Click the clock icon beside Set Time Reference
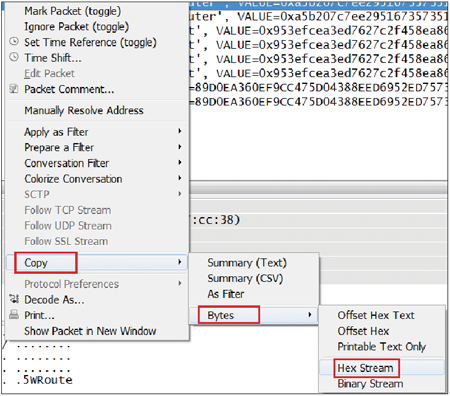The height and width of the screenshot is (396, 450). click(x=14, y=42)
